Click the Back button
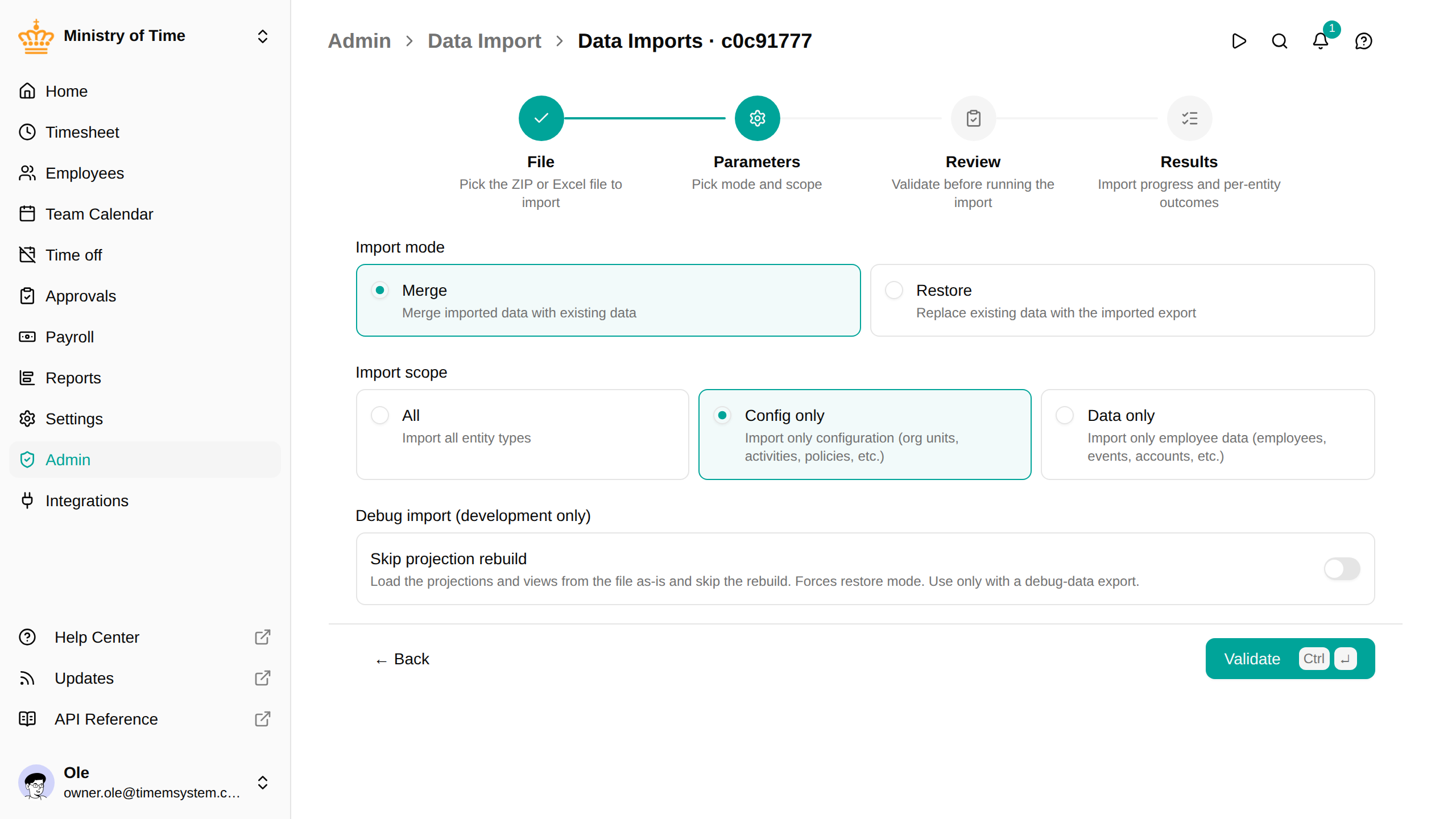The image size is (1456, 819). 402,659
